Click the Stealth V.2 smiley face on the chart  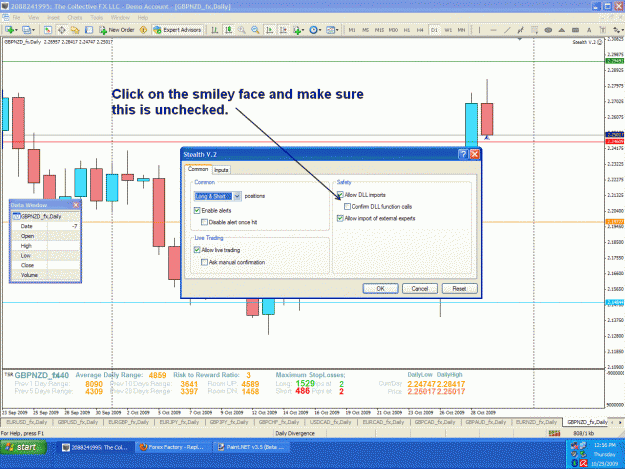pos(600,42)
